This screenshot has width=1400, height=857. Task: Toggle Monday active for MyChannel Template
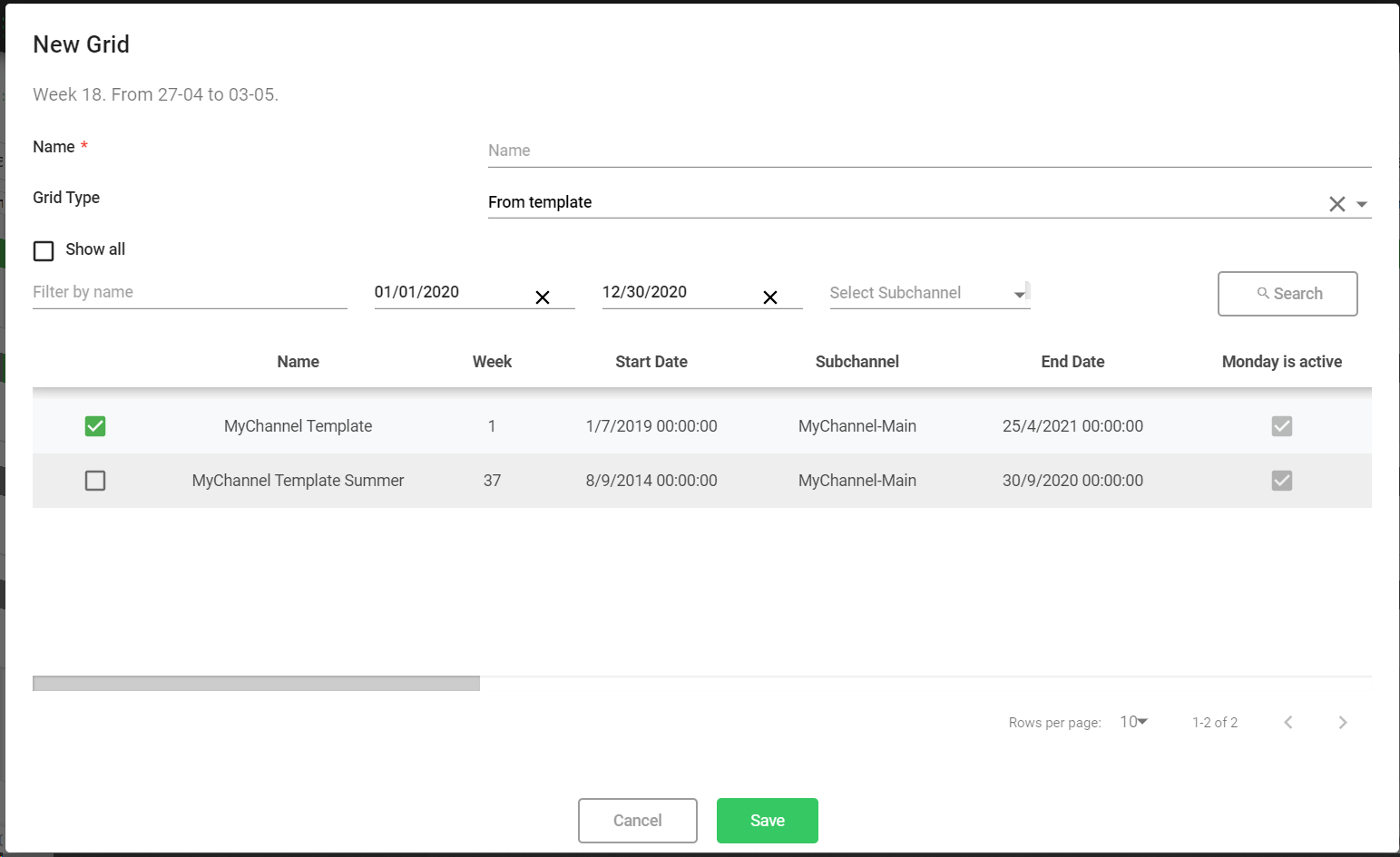point(1281,426)
